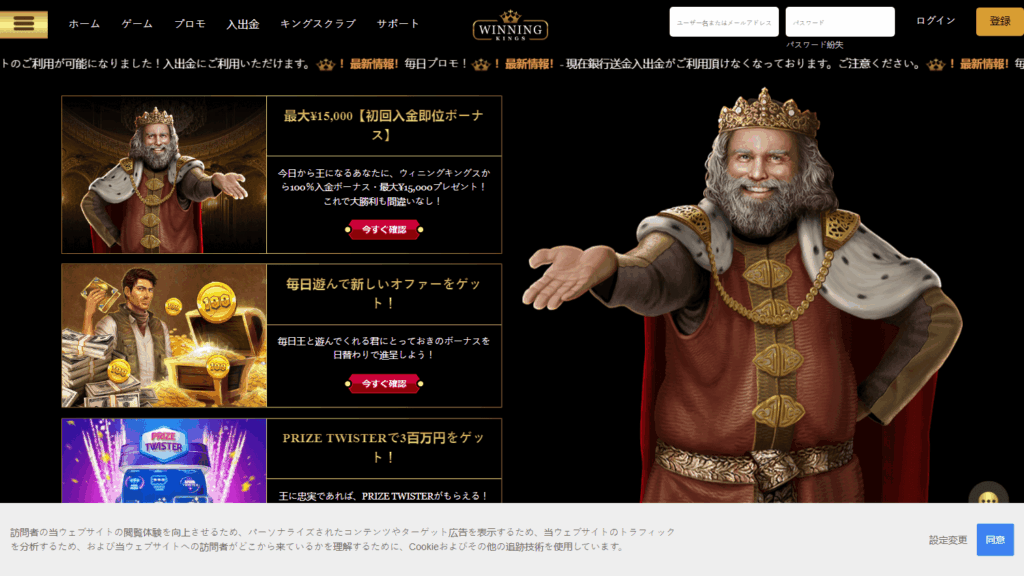Screen dimensions: 1024x576
Task: Click the Winning Kings crown logo
Action: click(x=510, y=26)
